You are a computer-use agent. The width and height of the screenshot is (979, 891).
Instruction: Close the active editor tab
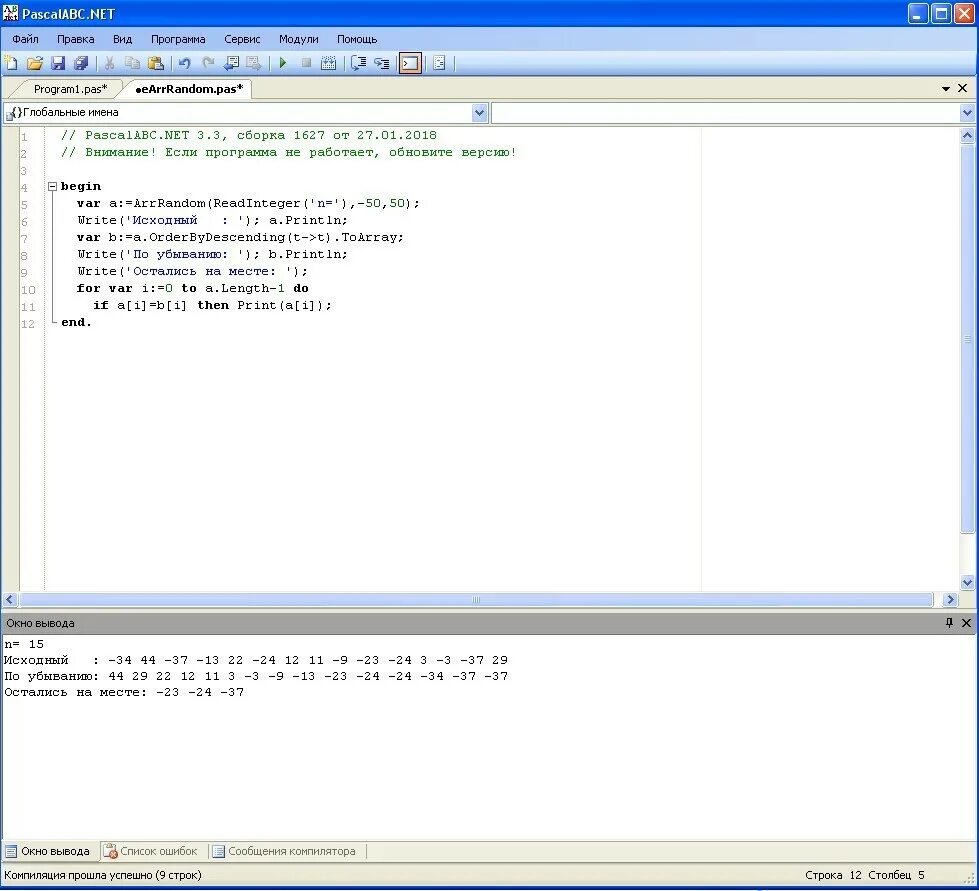click(963, 89)
